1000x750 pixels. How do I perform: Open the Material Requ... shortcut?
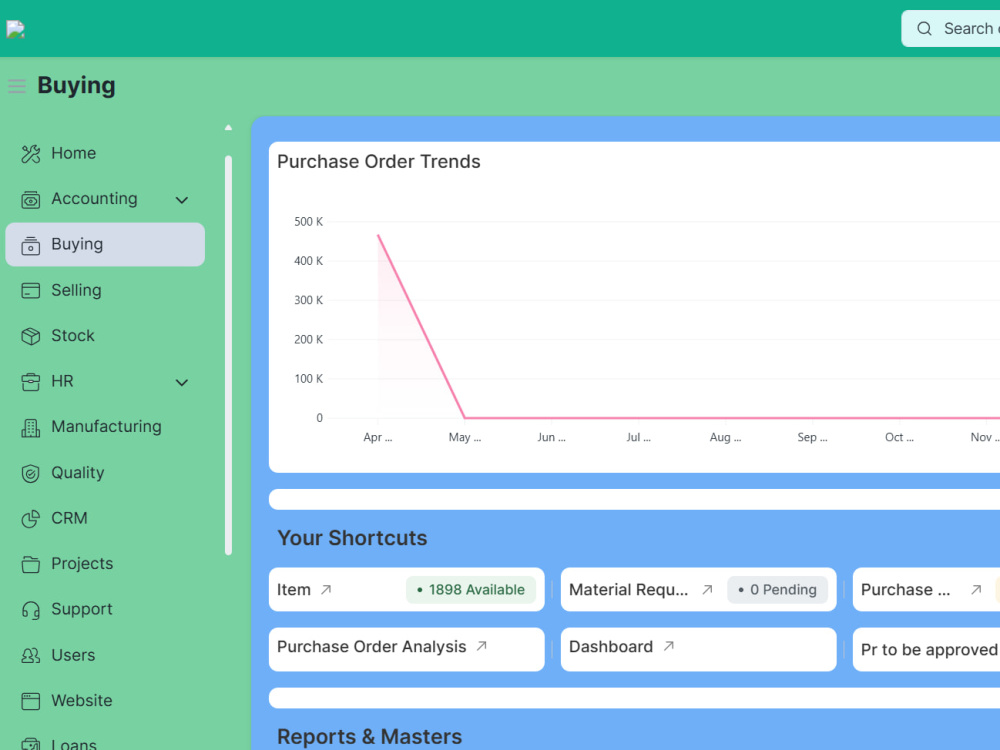[698, 589]
